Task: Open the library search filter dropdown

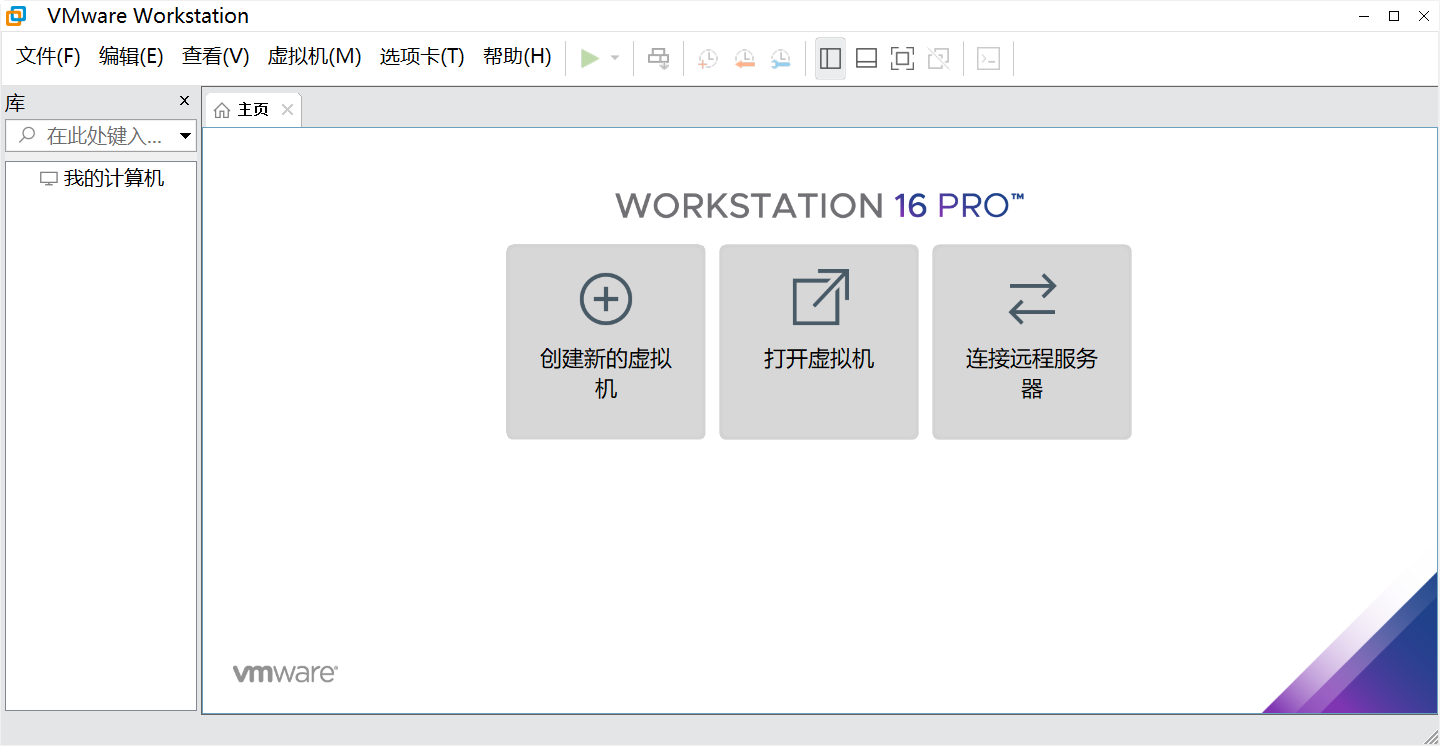Action: [185, 135]
